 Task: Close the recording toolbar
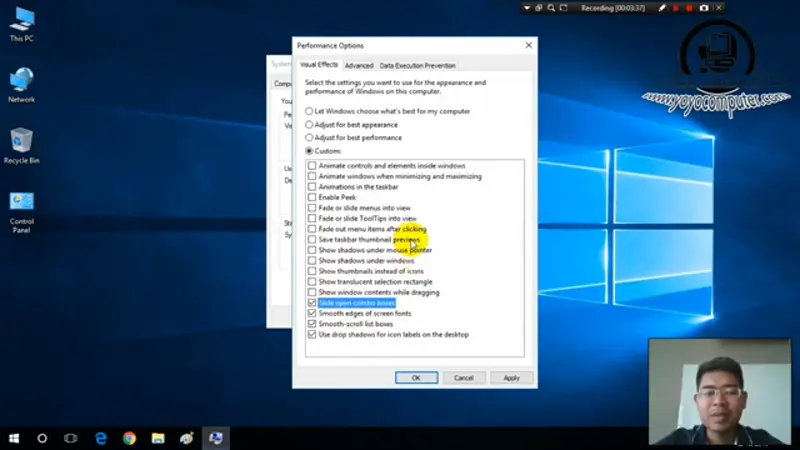(718, 8)
